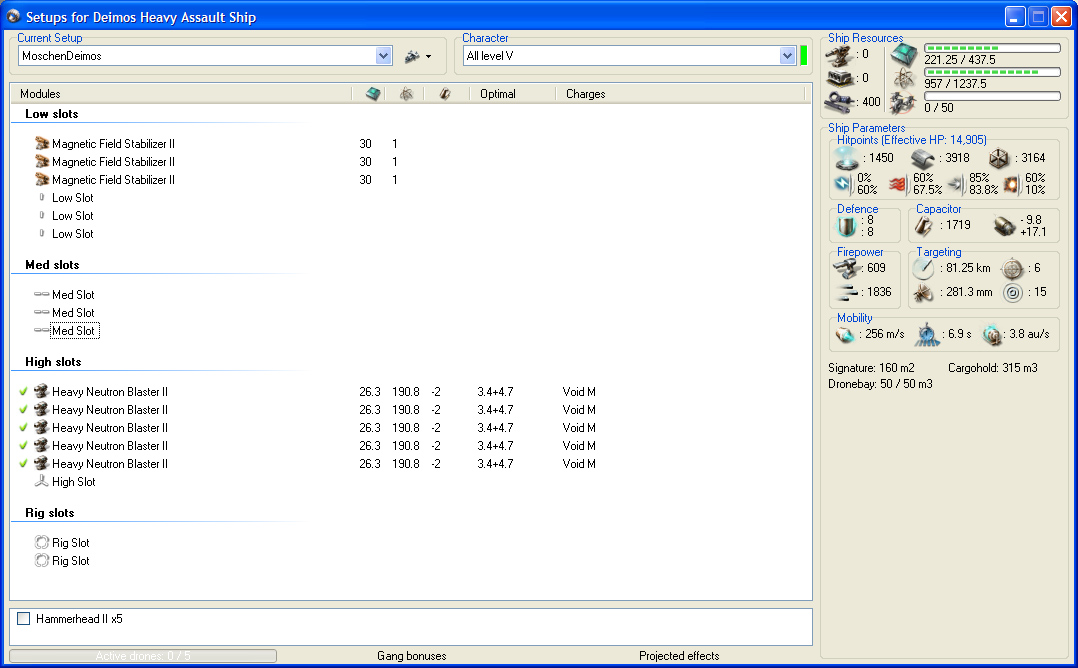Toggle the third Heavy Neutron Blaster II checkmark
The width and height of the screenshot is (1078, 668).
pos(23,427)
